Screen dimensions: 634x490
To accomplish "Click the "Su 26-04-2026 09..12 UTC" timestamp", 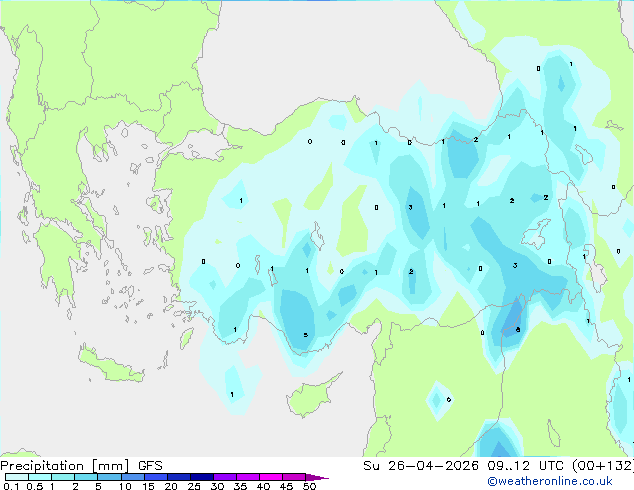I will click(x=463, y=466).
